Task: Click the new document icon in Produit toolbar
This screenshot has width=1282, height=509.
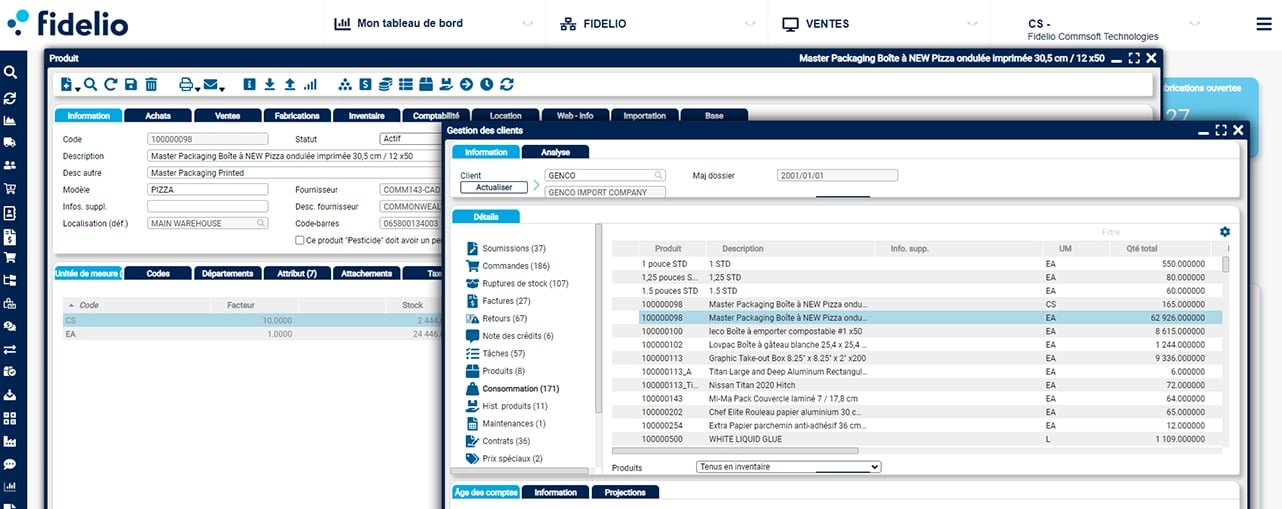Action: [x=67, y=84]
